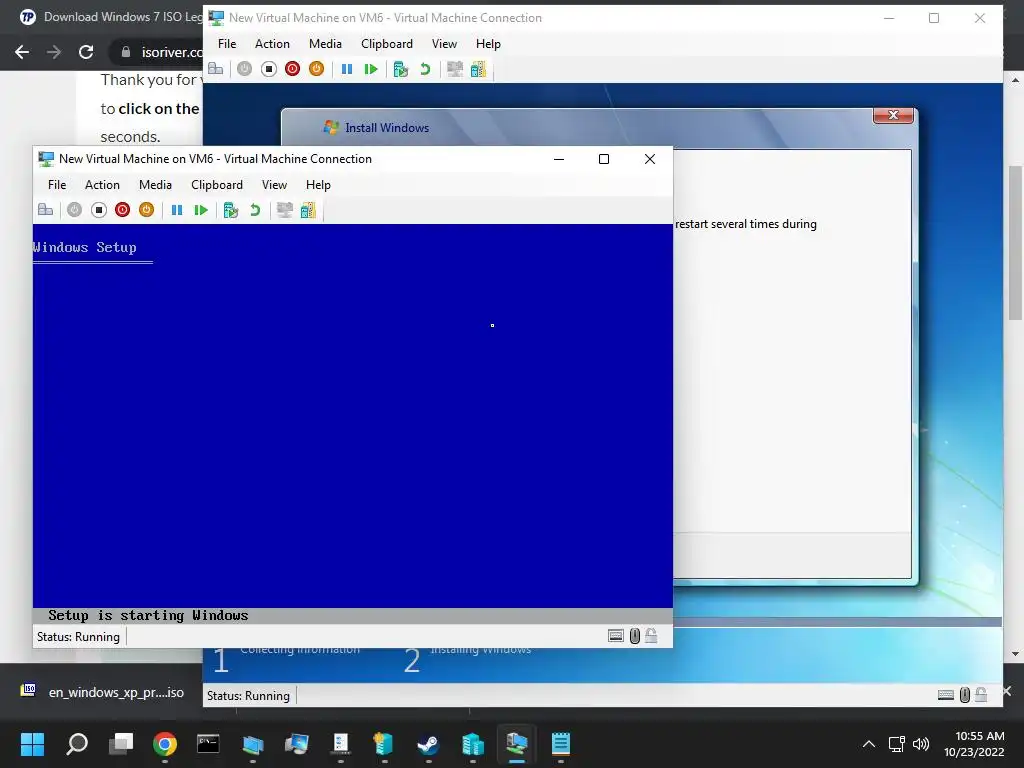Screen dimensions: 1024x768
Task: Click the Windows Start button on taskbar
Action: (32, 744)
